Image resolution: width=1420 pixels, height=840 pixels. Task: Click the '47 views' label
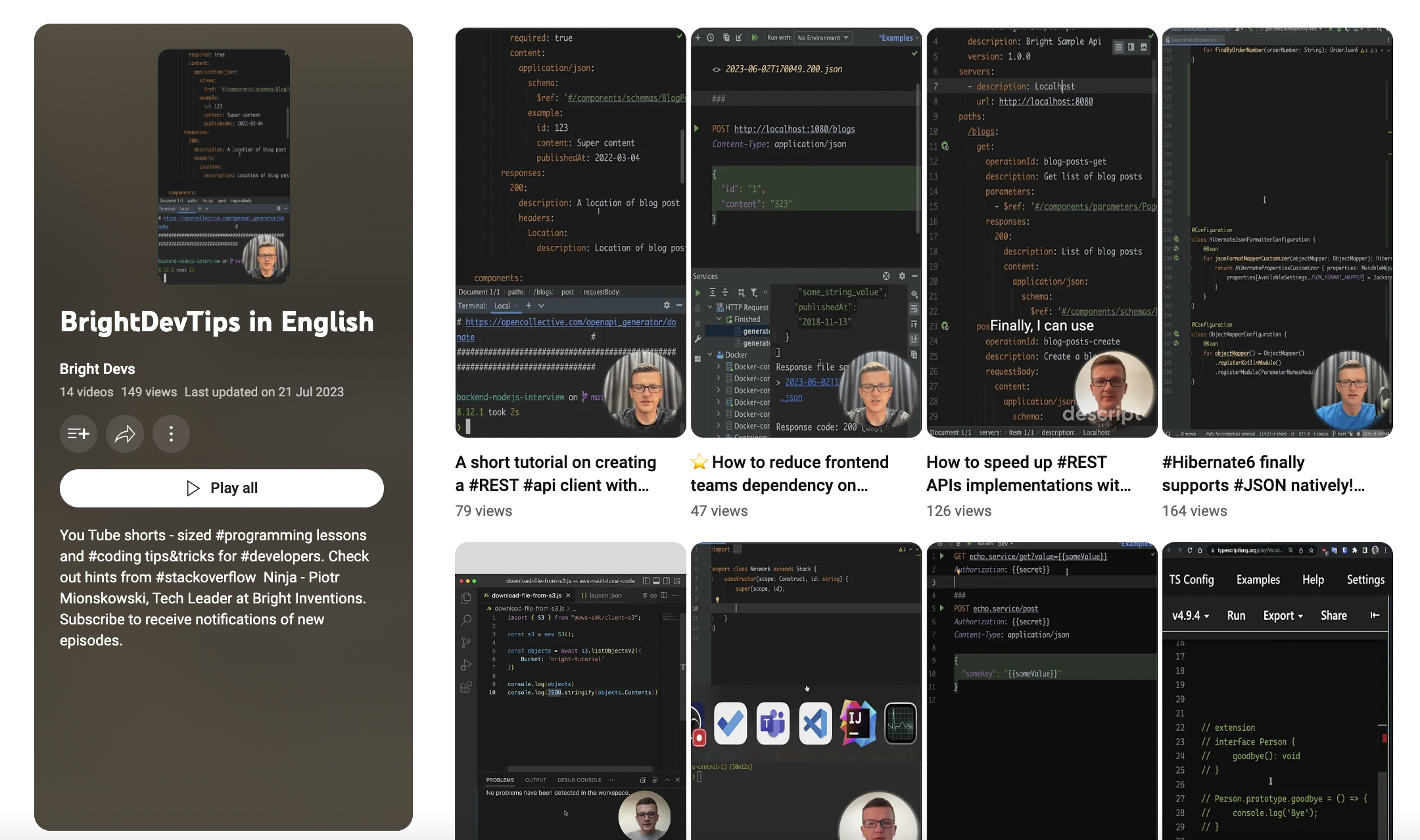[719, 511]
